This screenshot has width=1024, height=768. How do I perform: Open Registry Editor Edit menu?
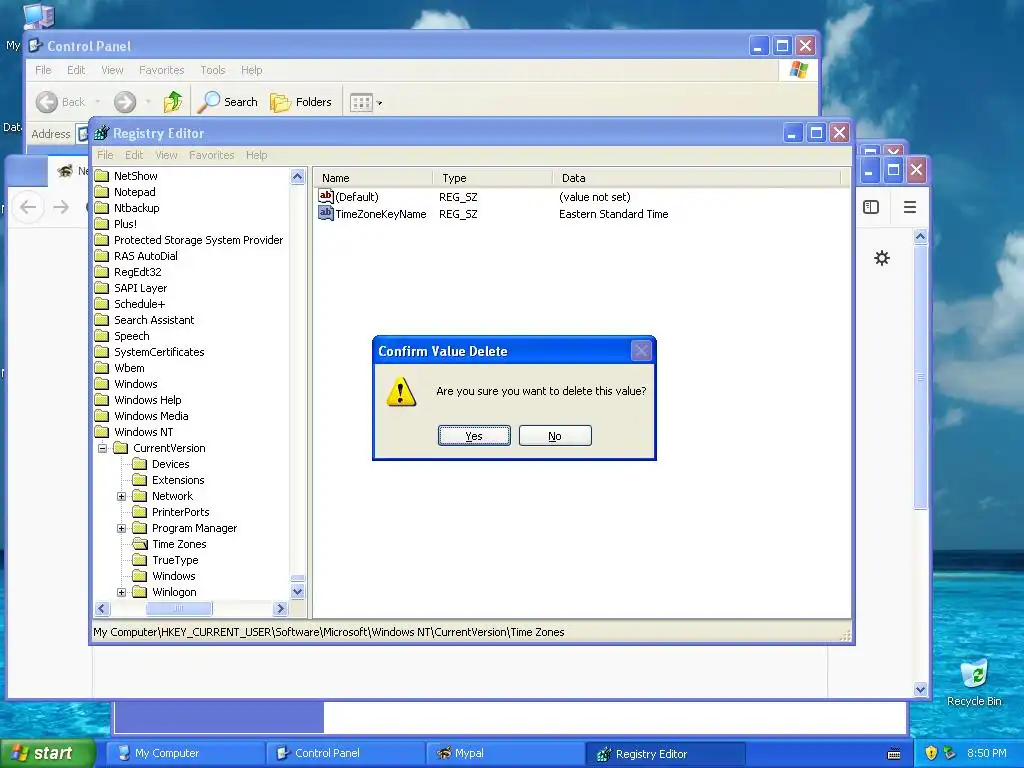pyautogui.click(x=134, y=155)
